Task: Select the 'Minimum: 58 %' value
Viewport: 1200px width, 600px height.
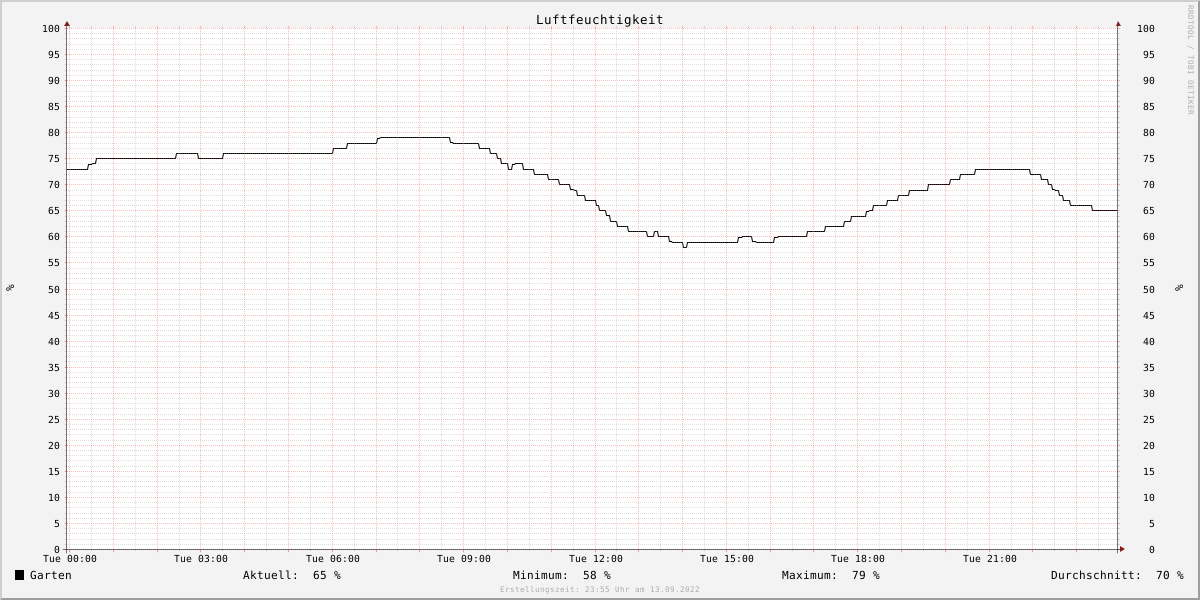Action: 562,575
